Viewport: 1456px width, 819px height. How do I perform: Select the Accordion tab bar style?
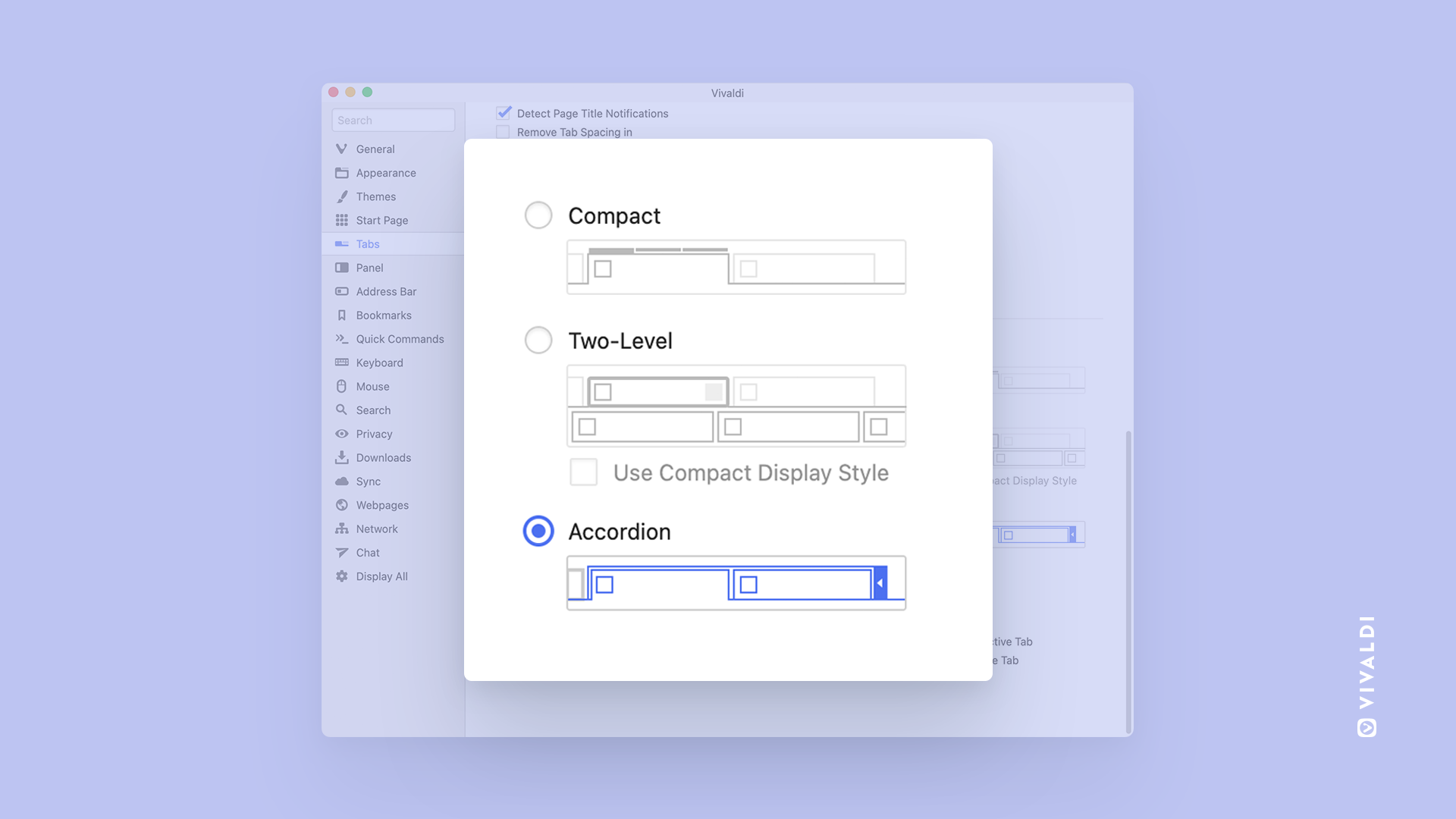(538, 531)
